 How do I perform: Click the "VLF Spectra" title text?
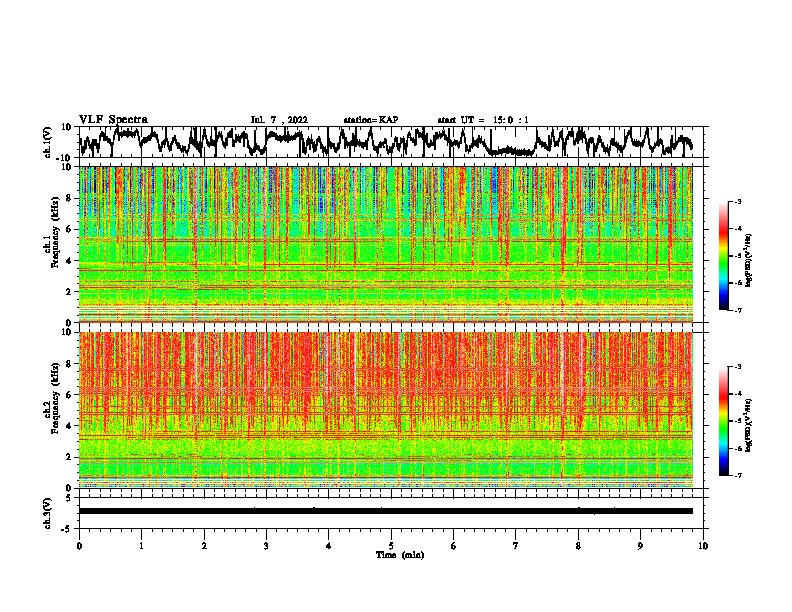pos(113,120)
